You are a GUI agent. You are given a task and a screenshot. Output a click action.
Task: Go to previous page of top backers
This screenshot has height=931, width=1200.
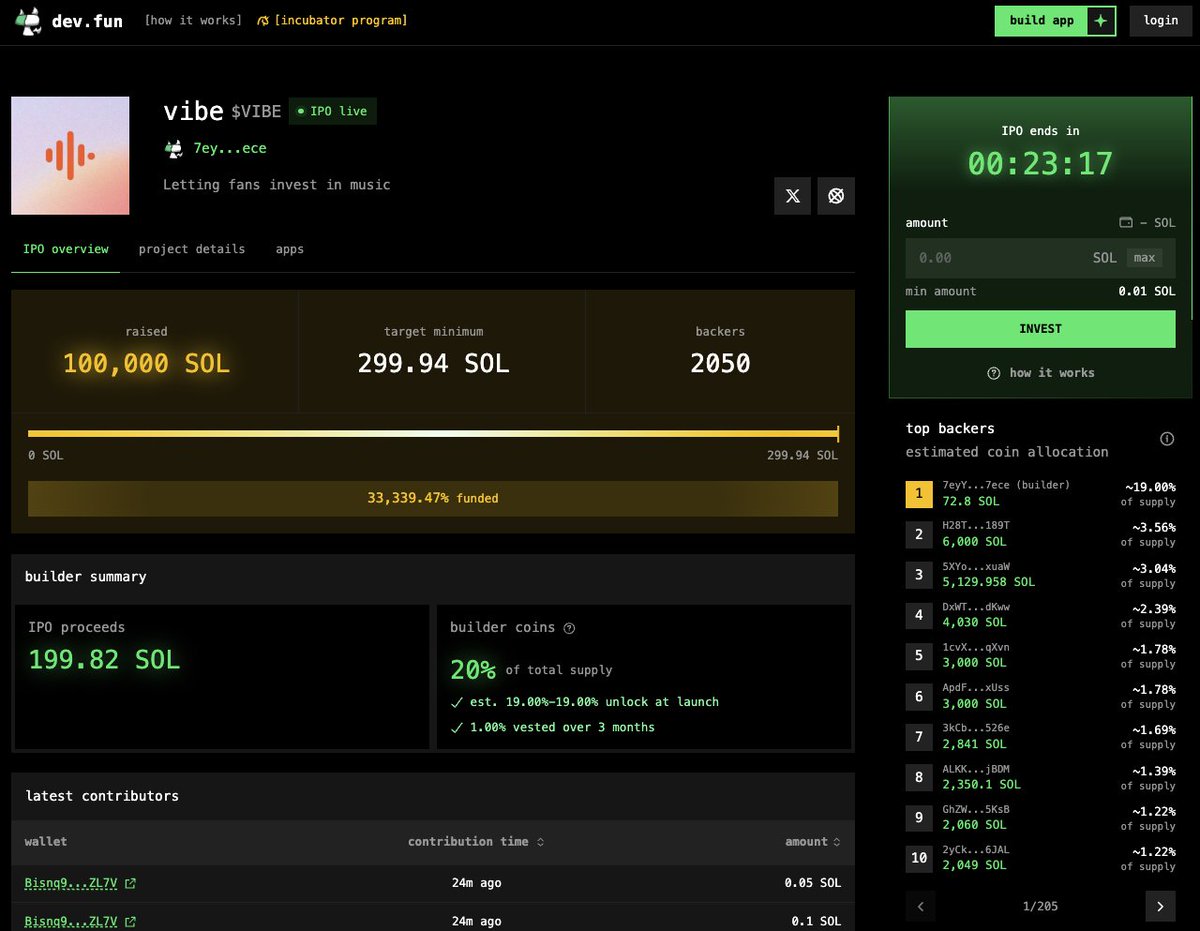coord(920,907)
